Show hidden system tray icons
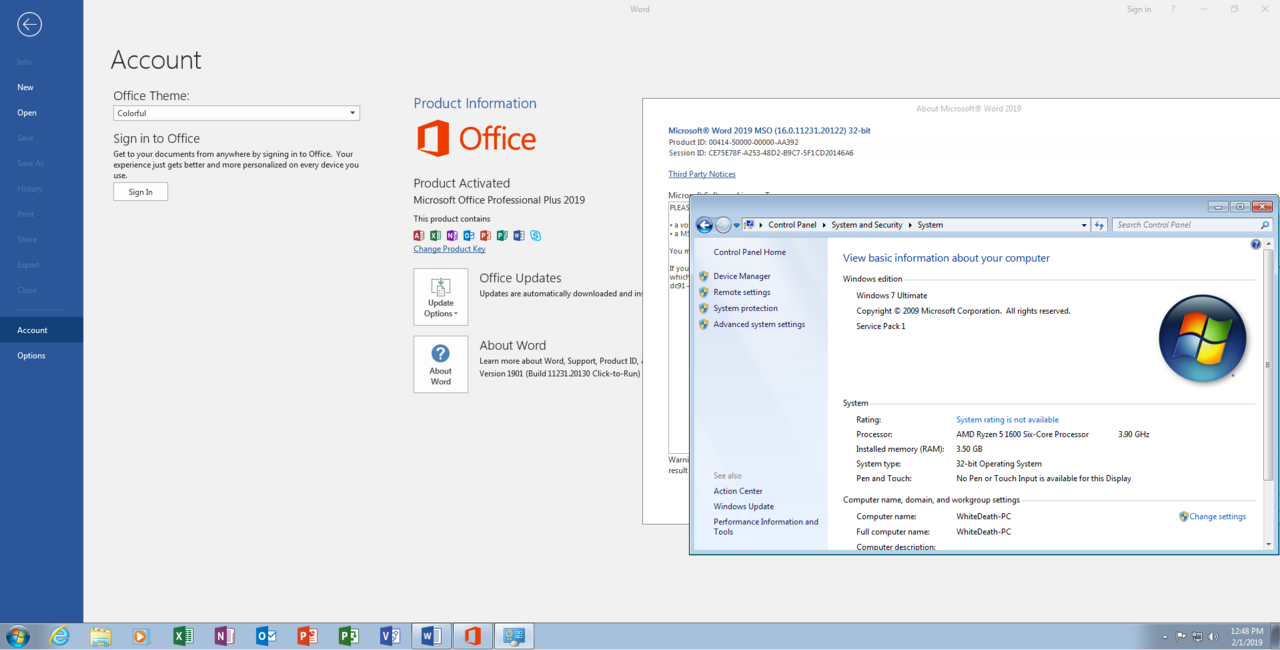Screen dimensions: 1280x650 pyautogui.click(x=1164, y=636)
